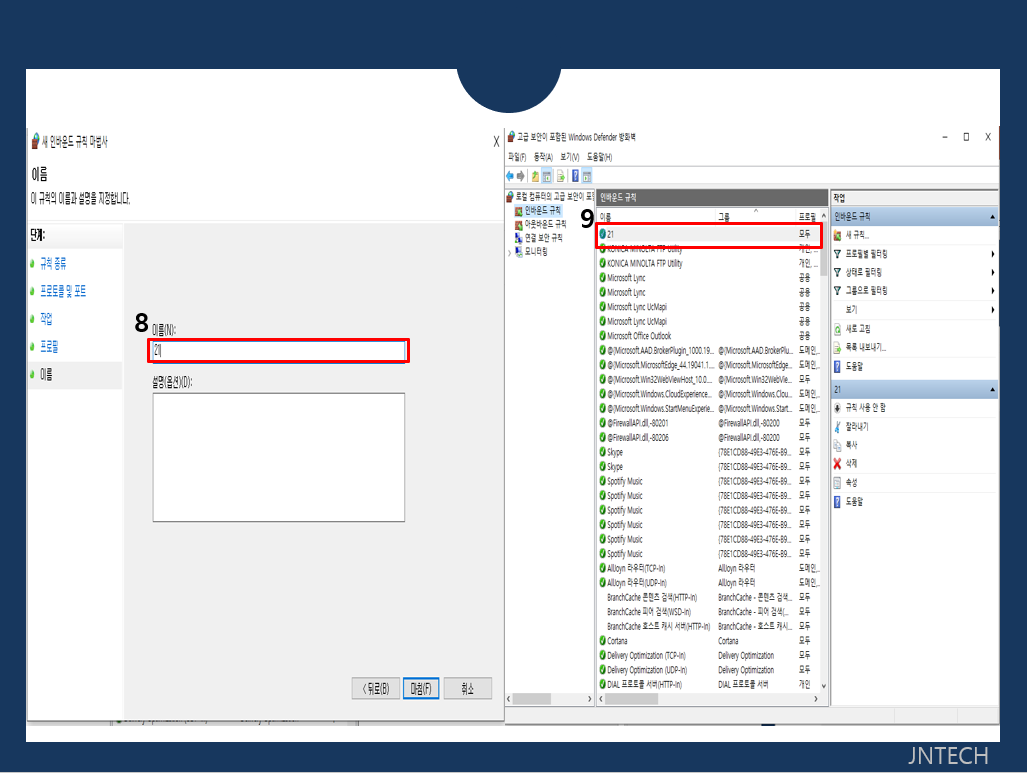The image size is (1027, 773).
Task: Go to the 규칙 종류 wizard step
Action: point(53,263)
